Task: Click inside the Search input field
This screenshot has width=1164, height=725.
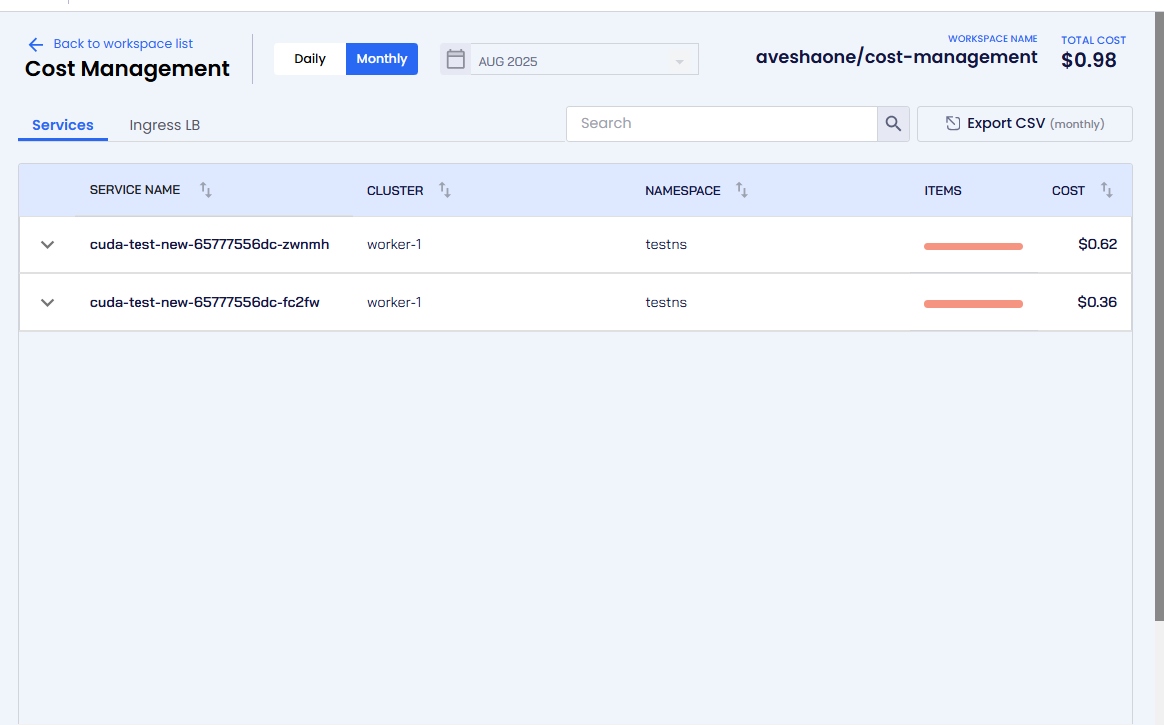Action: click(x=722, y=124)
